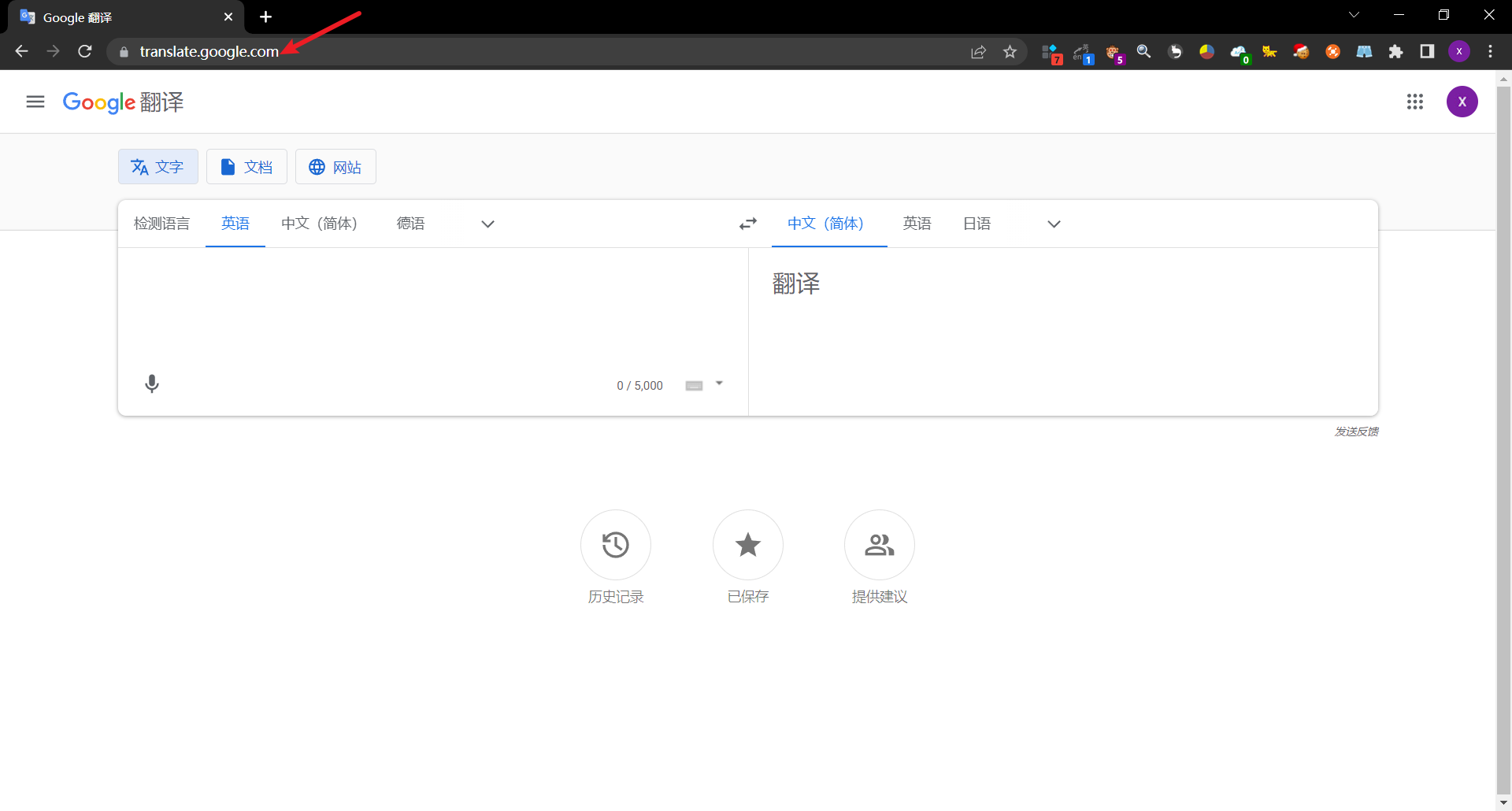This screenshot has width=1512, height=811.
Task: Switch to 文档 document translation
Action: tap(246, 167)
